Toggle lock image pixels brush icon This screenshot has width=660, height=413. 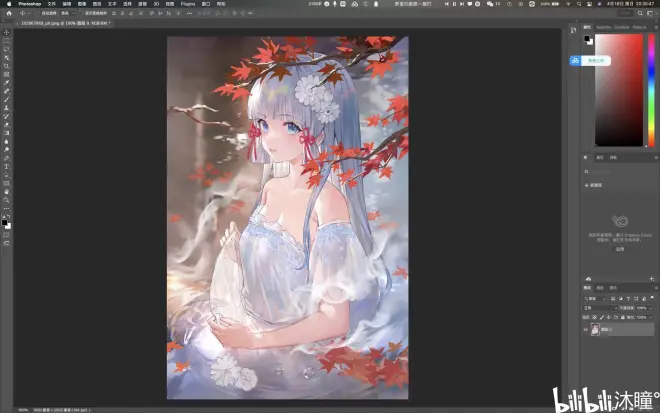coord(601,317)
